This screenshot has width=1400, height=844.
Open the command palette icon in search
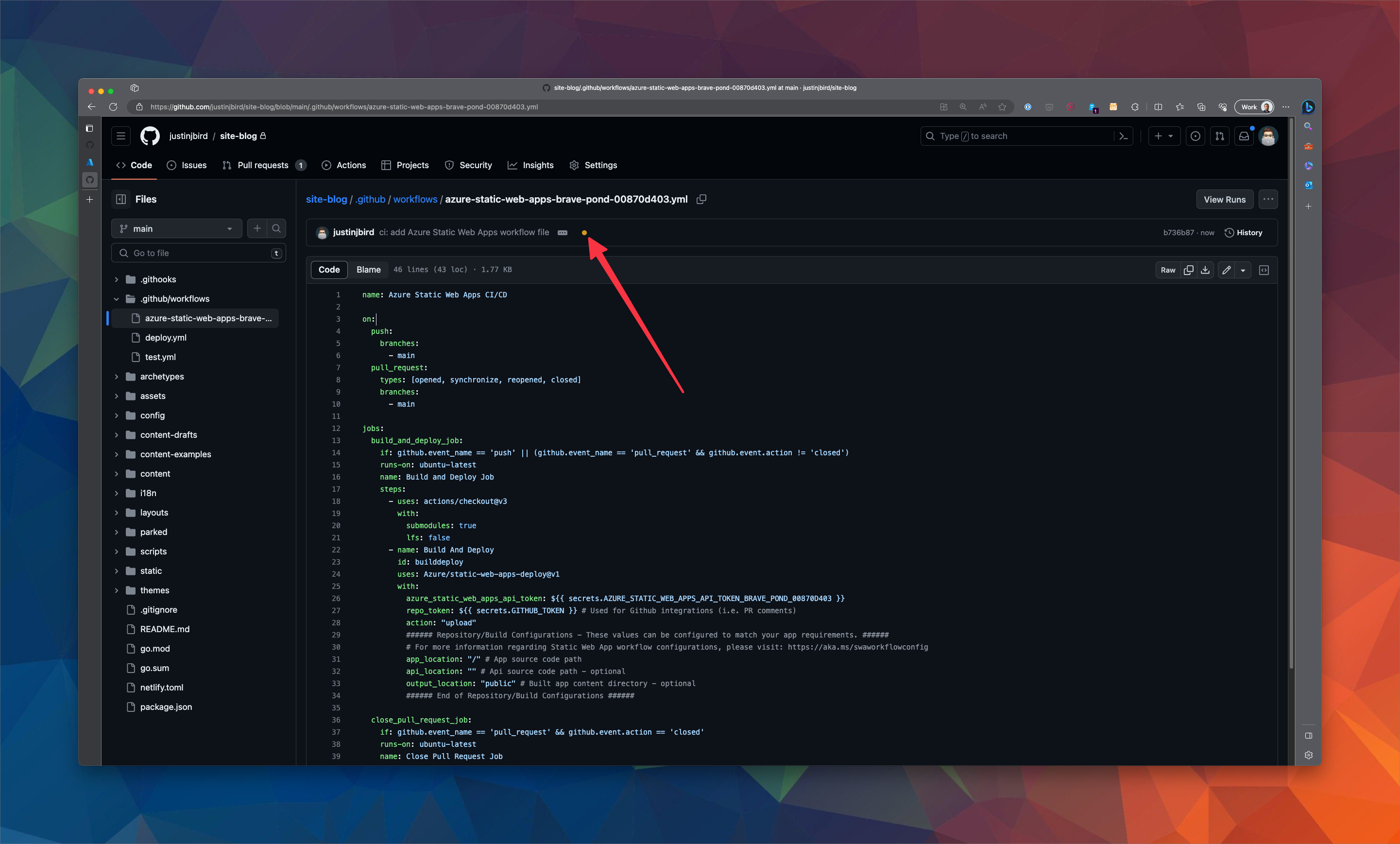coord(1123,136)
